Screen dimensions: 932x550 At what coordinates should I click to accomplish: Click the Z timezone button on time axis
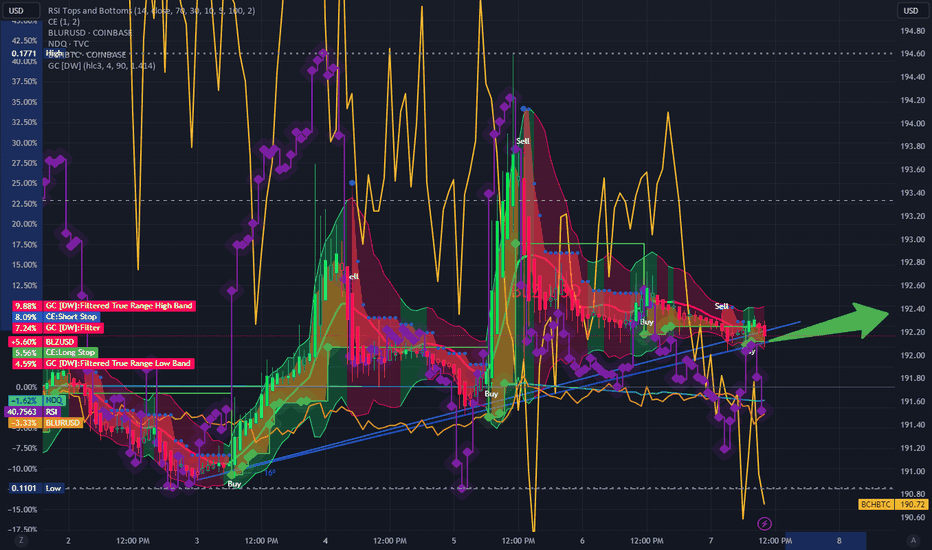coord(21,540)
